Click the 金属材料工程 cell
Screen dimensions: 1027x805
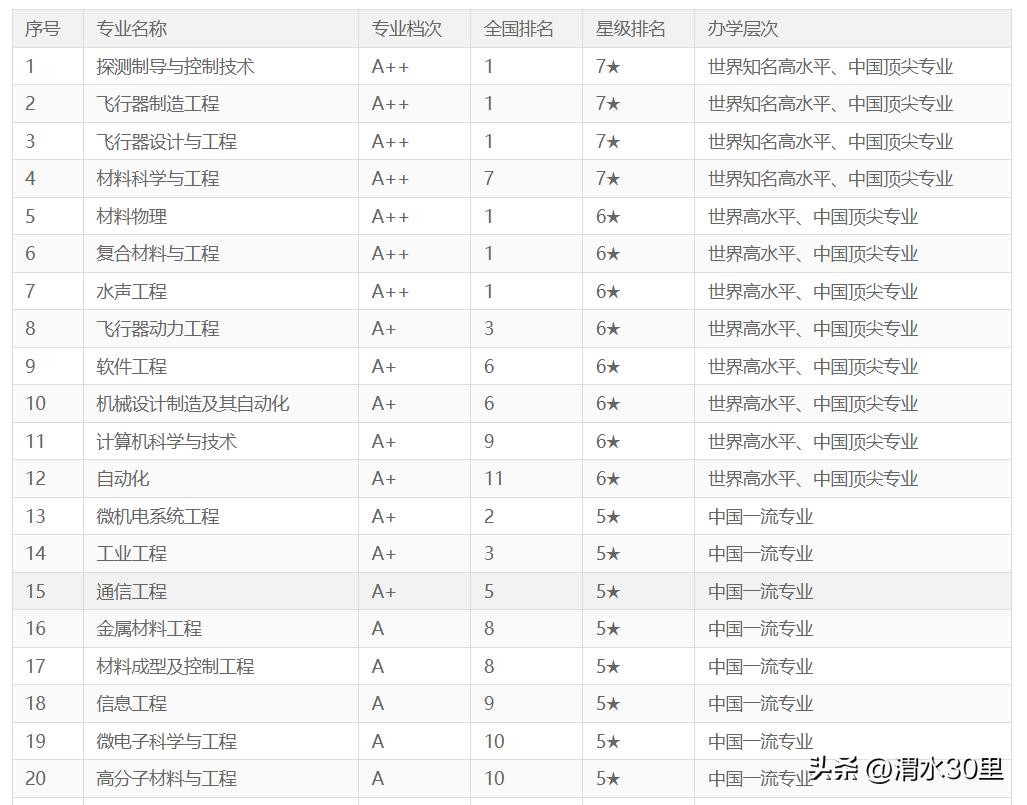click(148, 629)
